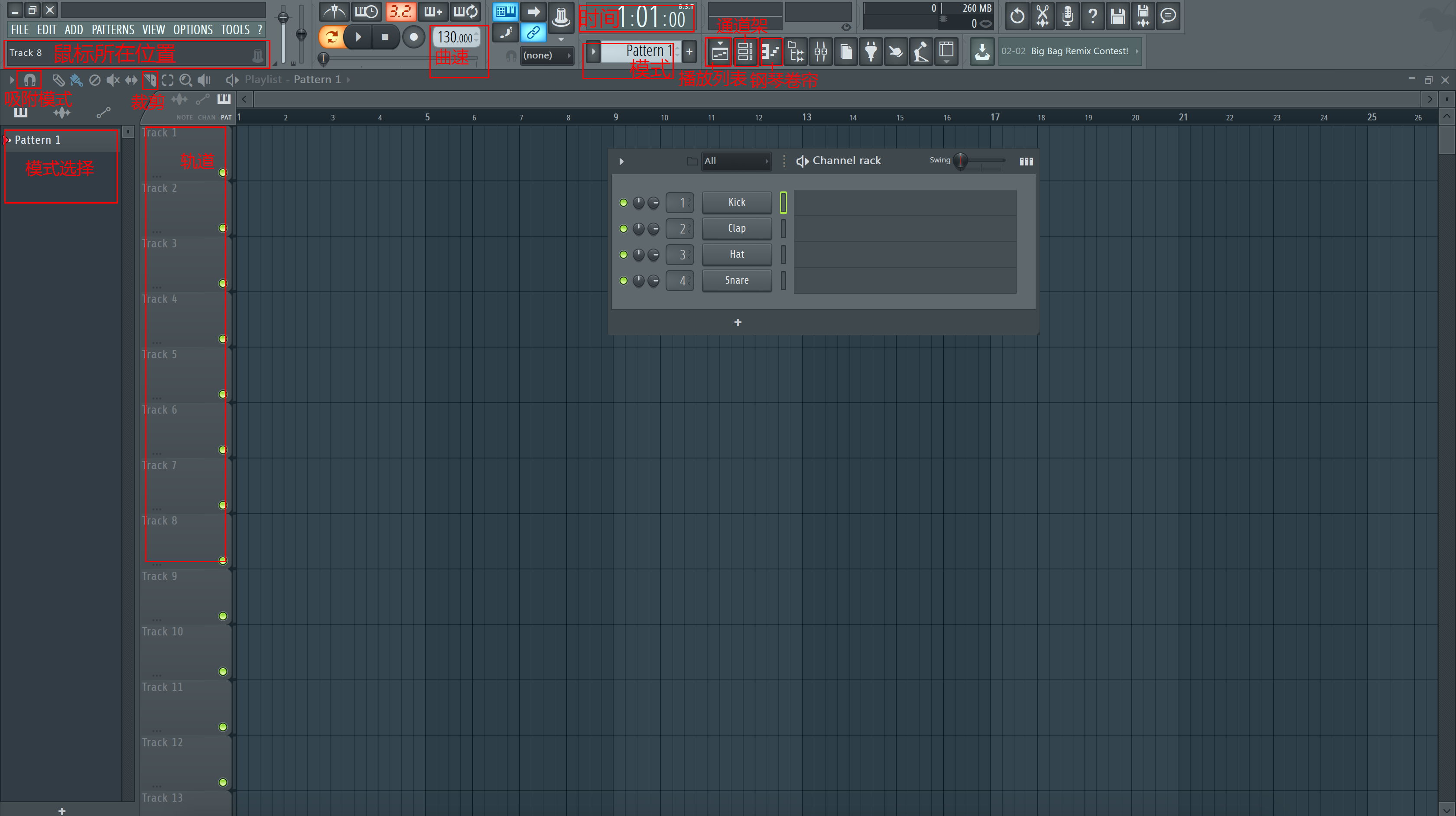Toggle the metronome button
The height and width of the screenshot is (816, 1456).
click(335, 11)
